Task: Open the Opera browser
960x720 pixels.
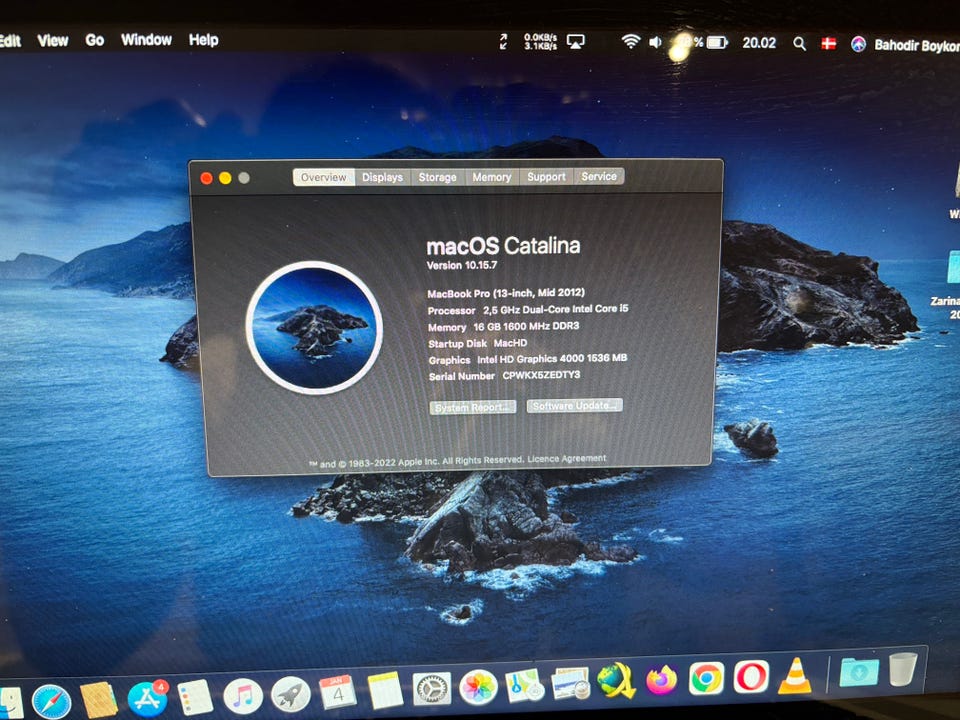Action: [751, 677]
